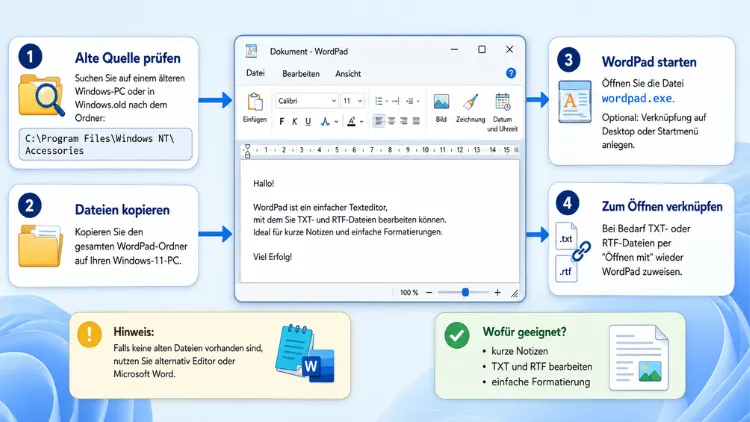Click the text highlight color icon
Viewport: 750px width, 422px height.
325,122
